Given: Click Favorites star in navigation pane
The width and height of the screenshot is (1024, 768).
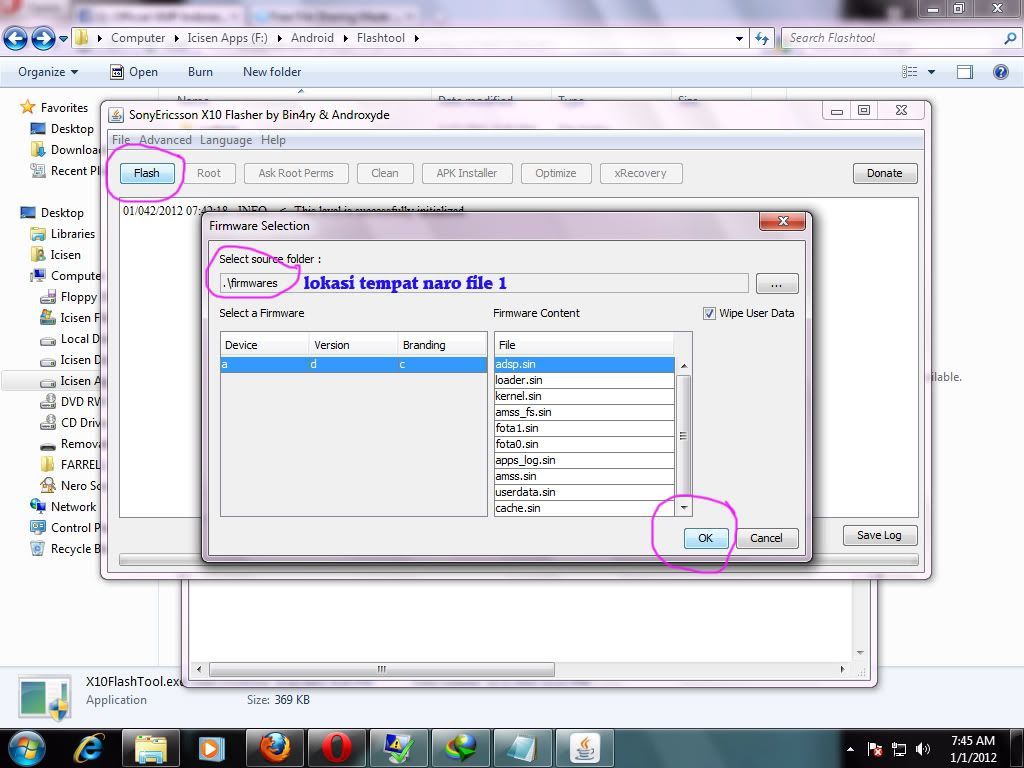Looking at the screenshot, I should click(27, 106).
